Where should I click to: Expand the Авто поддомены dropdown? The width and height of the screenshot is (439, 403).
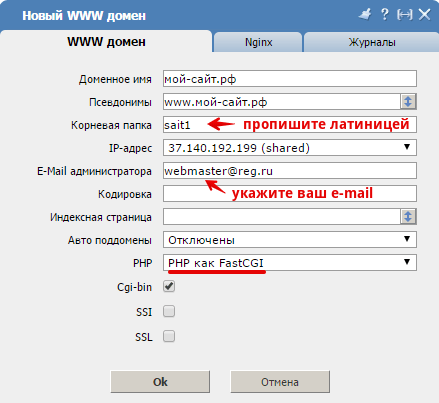(x=290, y=240)
